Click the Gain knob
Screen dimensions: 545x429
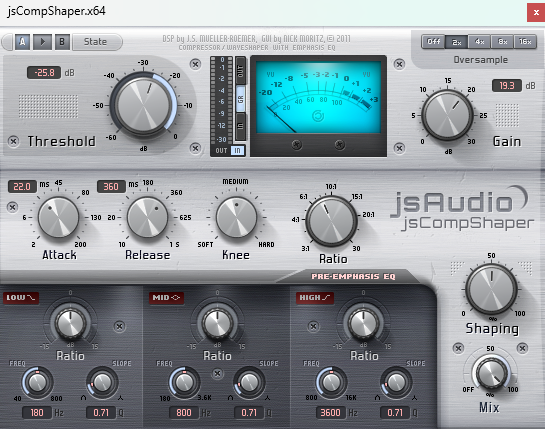[447, 115]
